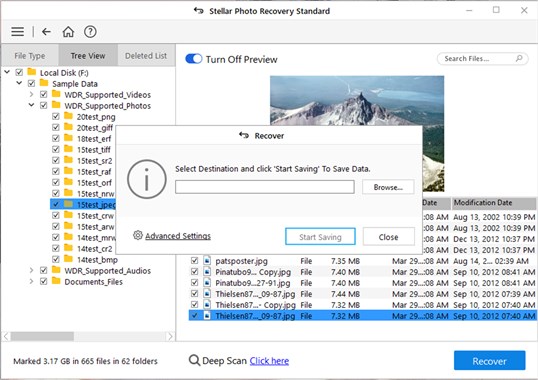Screen dimensions: 538x380
Task: Open the Deep Scan Click here link
Action: [269, 361]
